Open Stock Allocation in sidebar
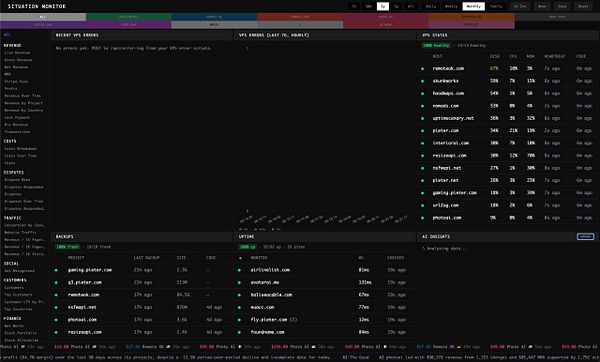This screenshot has width=600, height=362. 21,340
